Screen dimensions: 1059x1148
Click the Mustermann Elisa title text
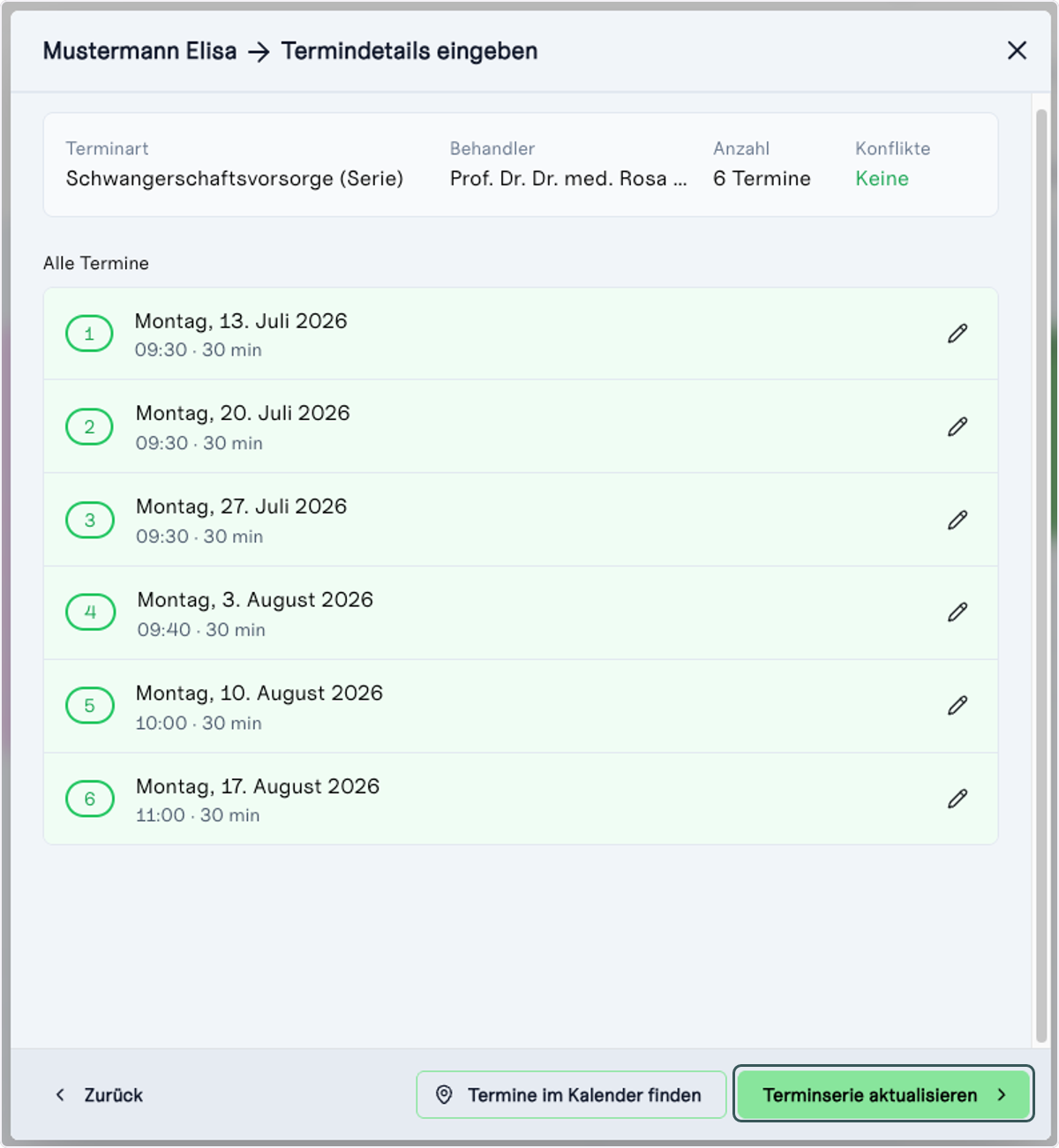click(x=139, y=51)
